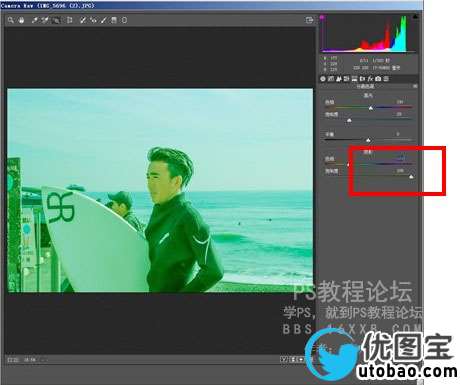Image resolution: width=460 pixels, height=385 pixels.
Task: Click the Highlights Saturation value field
Action: [x=399, y=114]
